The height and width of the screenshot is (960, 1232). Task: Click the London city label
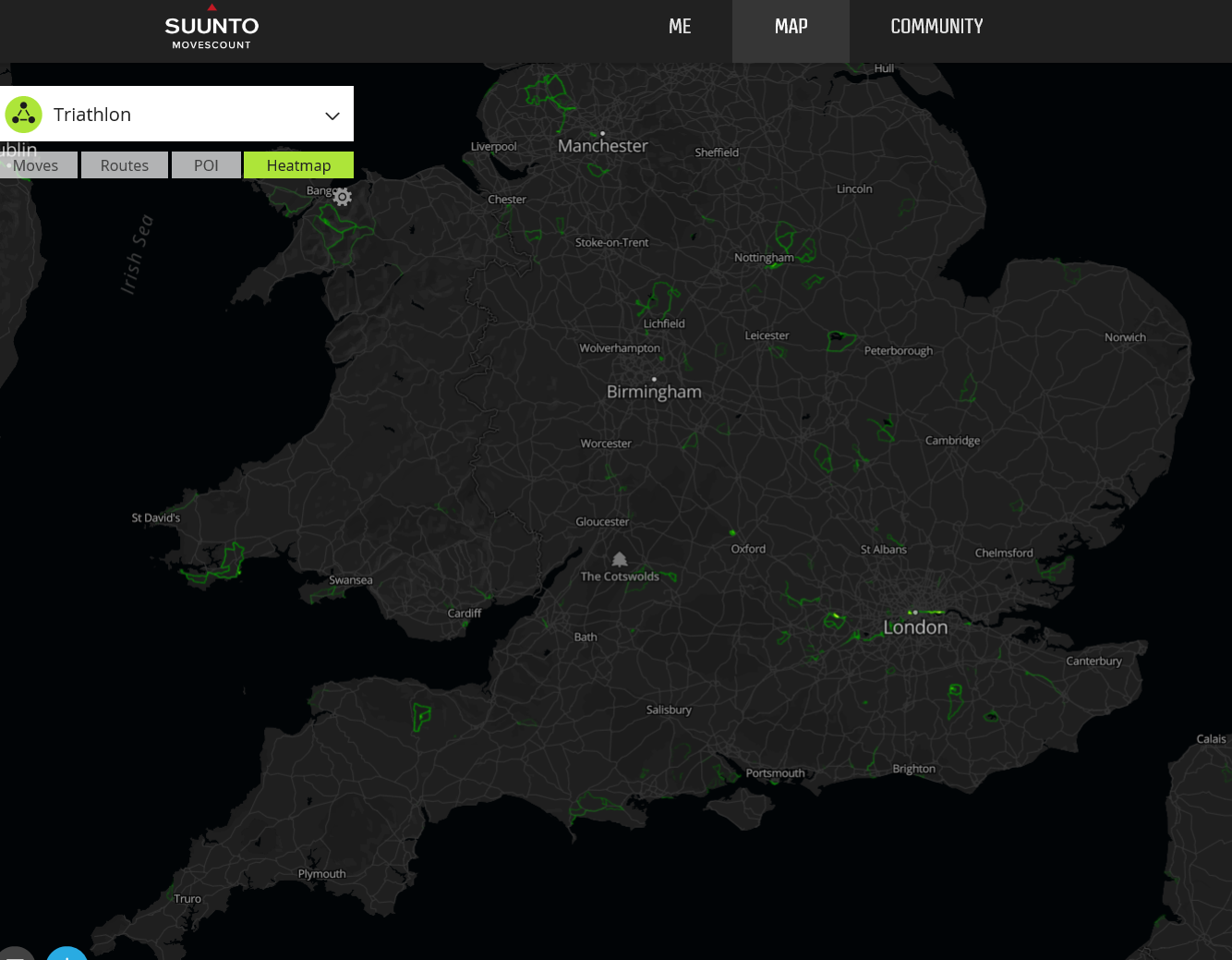[x=915, y=628]
